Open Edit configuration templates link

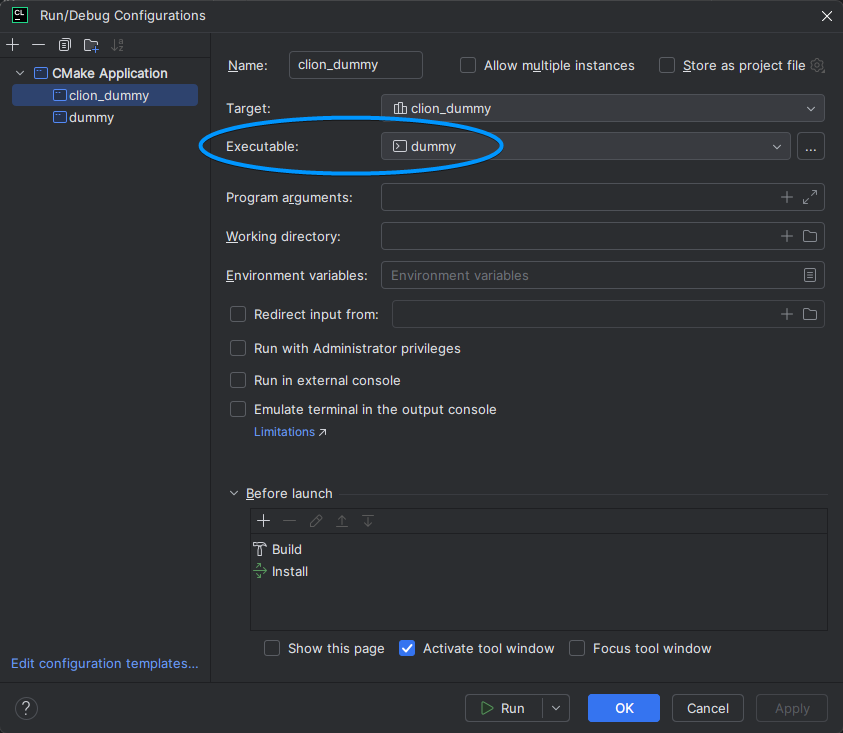point(105,663)
